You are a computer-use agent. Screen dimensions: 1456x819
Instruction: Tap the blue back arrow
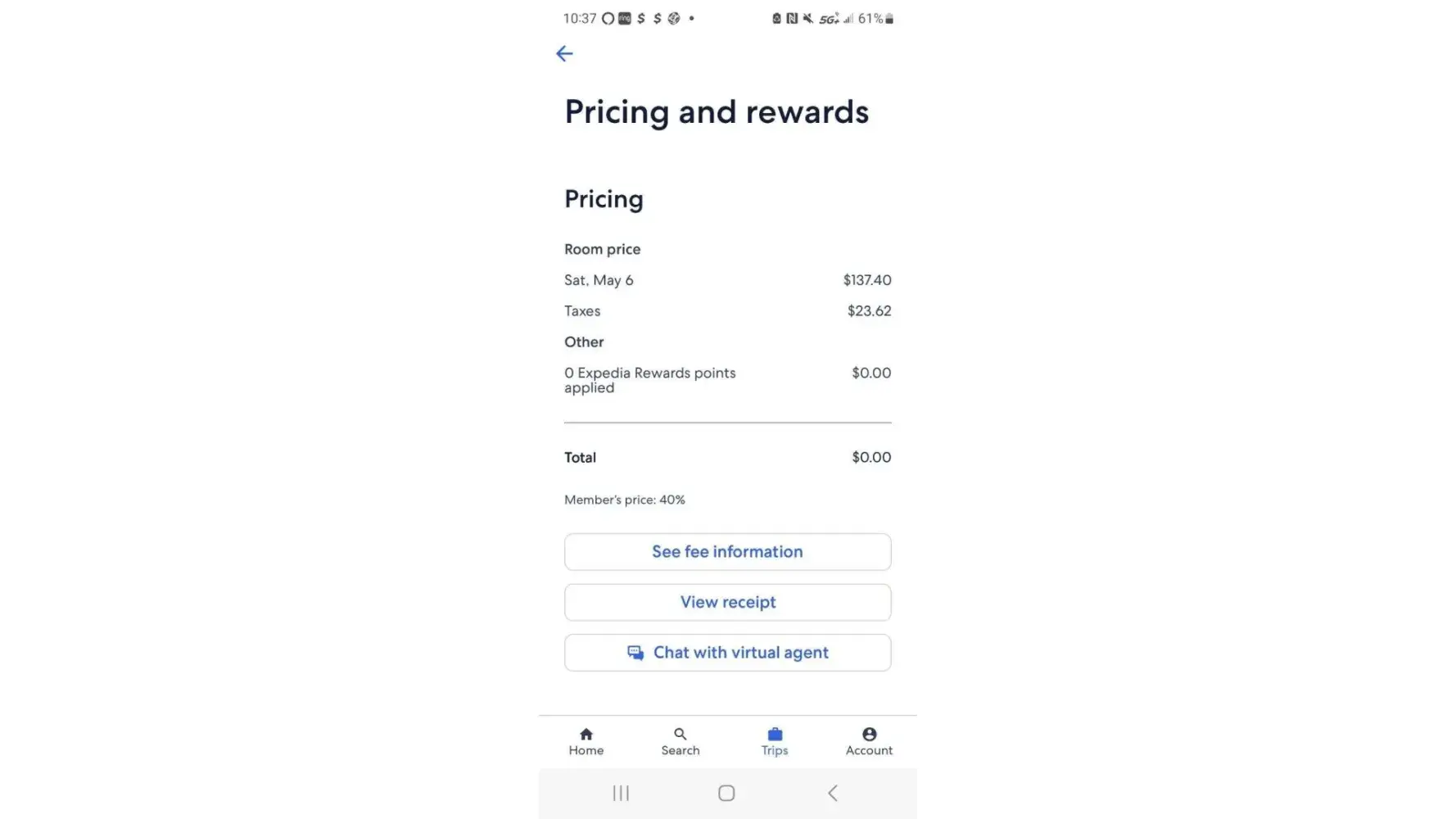(564, 54)
